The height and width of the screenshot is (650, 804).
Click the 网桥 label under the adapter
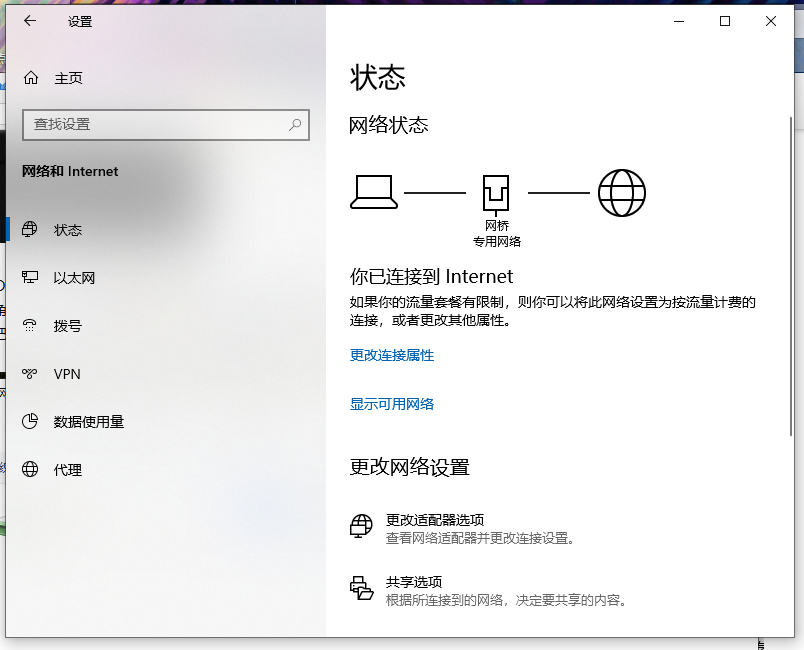tap(497, 226)
